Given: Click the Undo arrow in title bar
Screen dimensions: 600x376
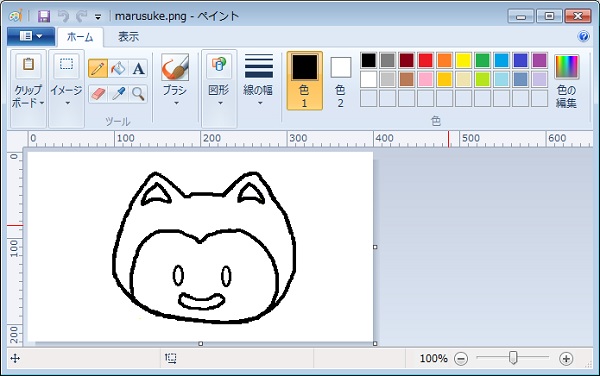Looking at the screenshot, I should (63, 16).
